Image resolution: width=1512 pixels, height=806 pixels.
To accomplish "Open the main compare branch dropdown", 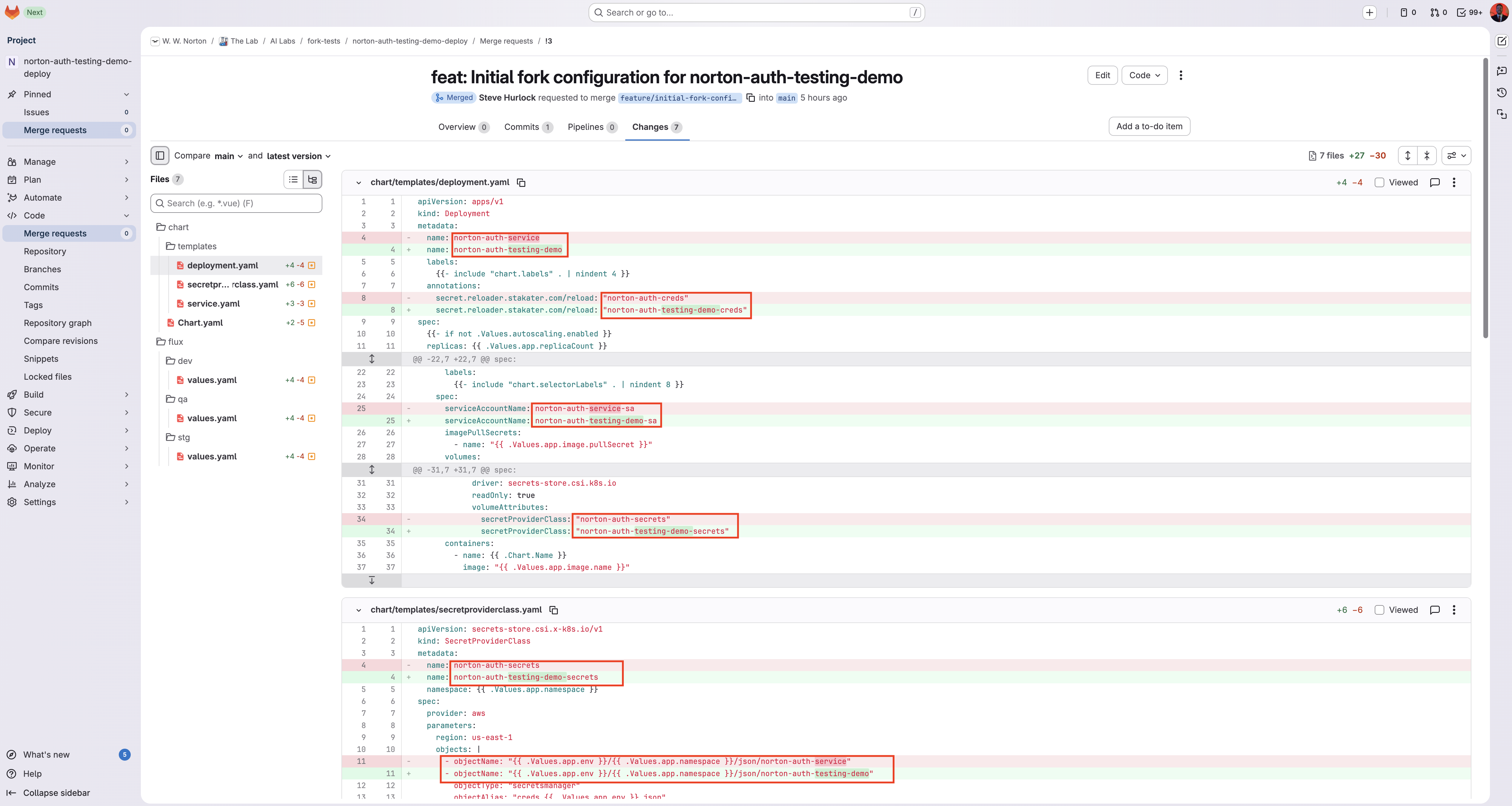I will point(228,156).
